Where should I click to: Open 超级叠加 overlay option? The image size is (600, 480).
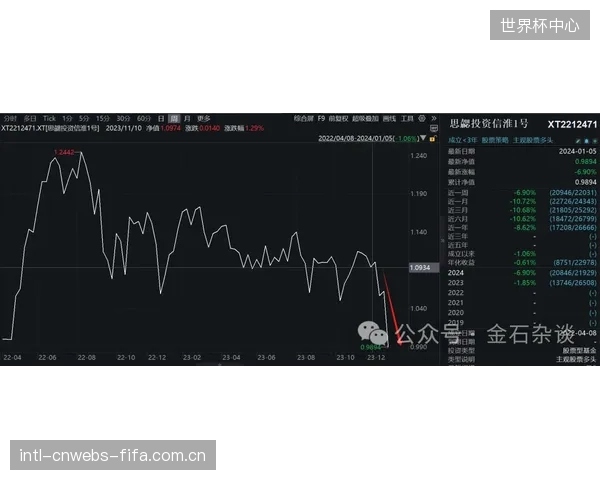365,119
